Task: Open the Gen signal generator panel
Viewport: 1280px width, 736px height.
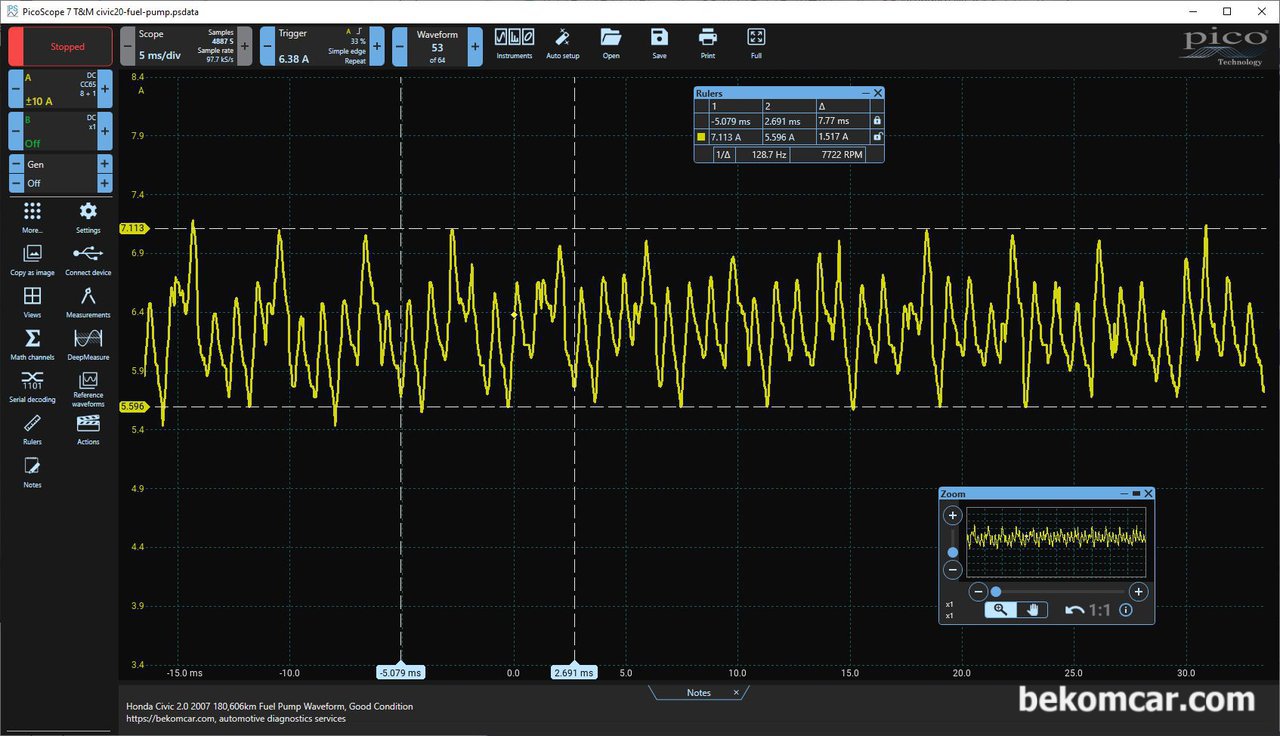Action: (60, 164)
